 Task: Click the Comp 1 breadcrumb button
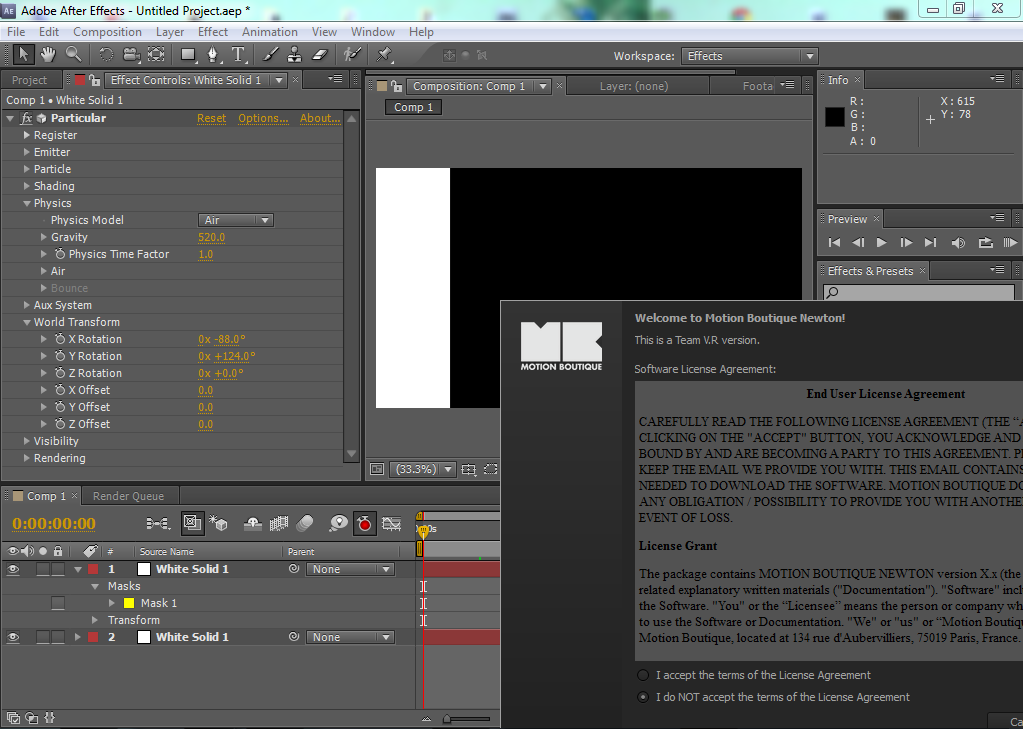413,107
